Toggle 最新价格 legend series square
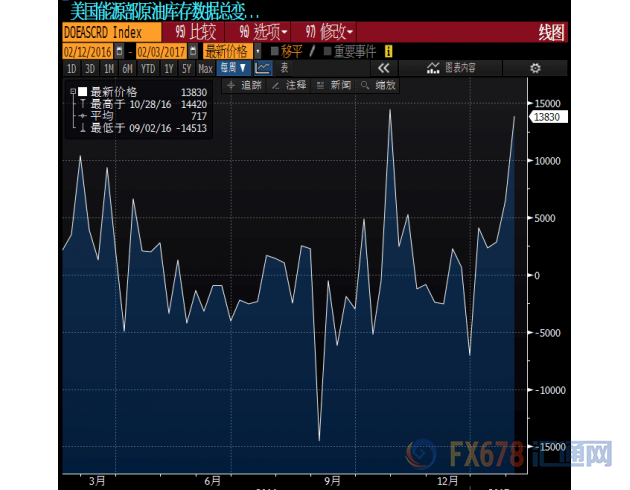The width and height of the screenshot is (630, 490). tap(83, 91)
